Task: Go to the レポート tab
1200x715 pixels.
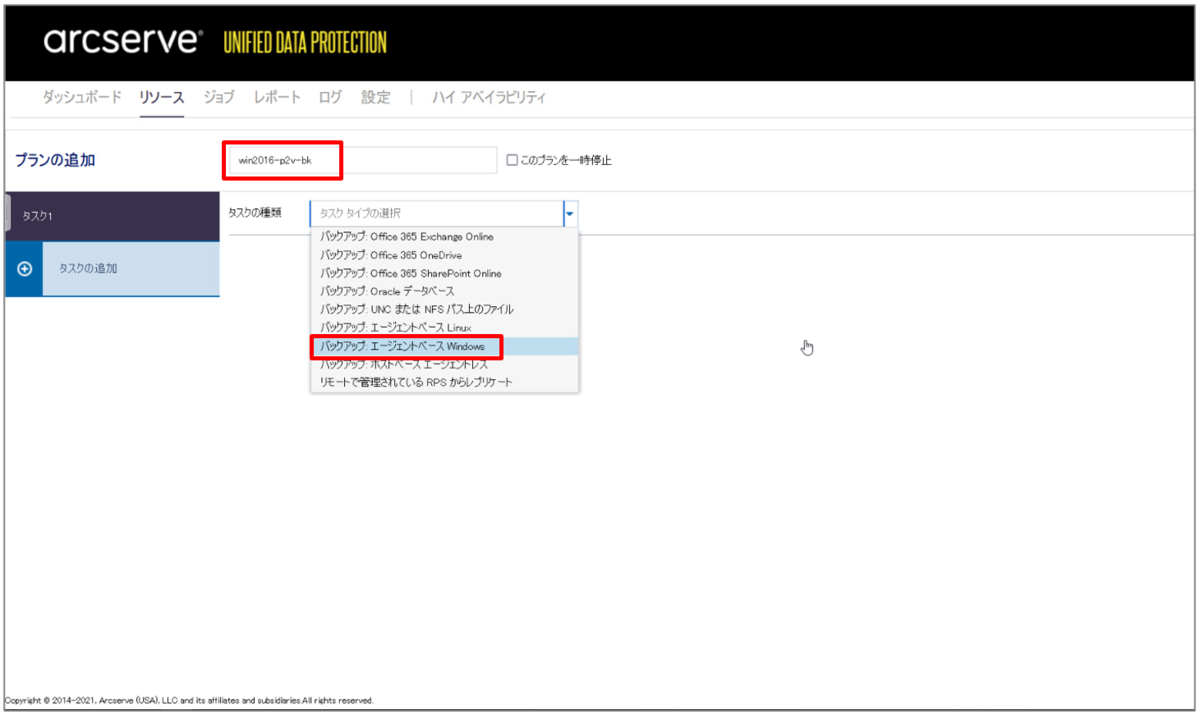Action: [x=277, y=97]
